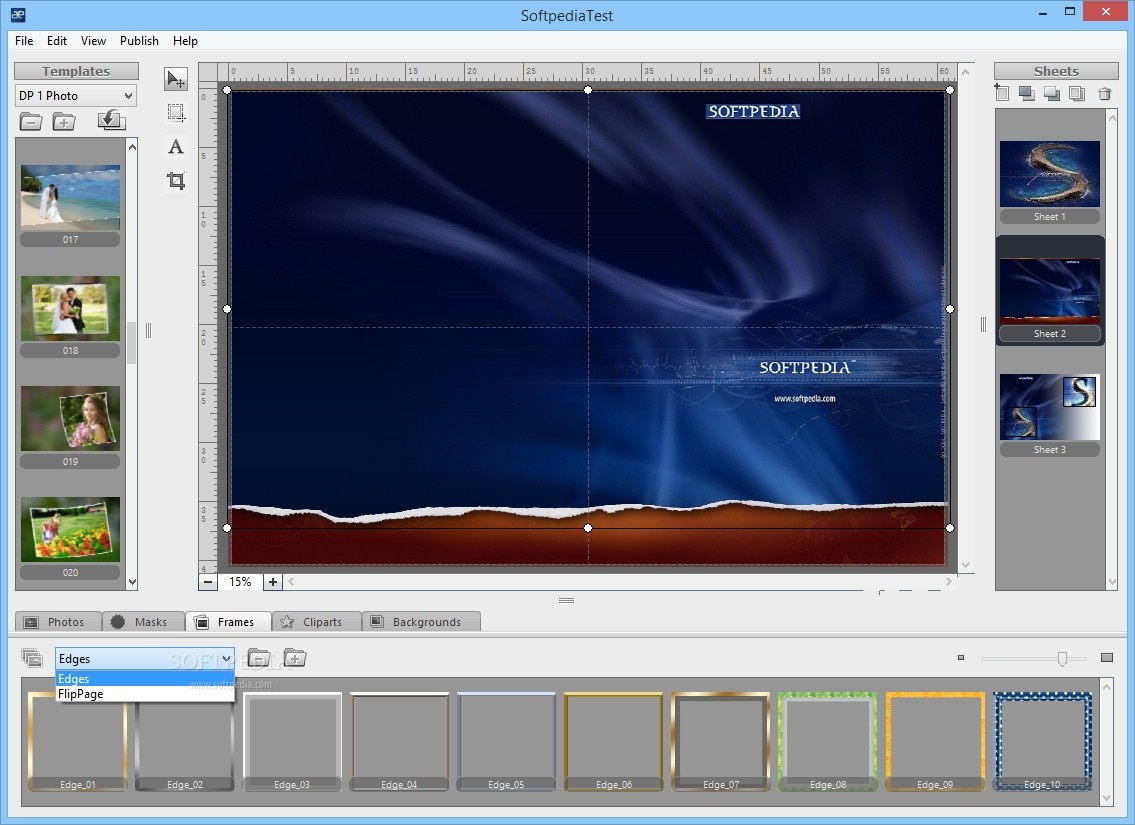Remove template folder with minus folder icon
1135x825 pixels.
(30, 122)
